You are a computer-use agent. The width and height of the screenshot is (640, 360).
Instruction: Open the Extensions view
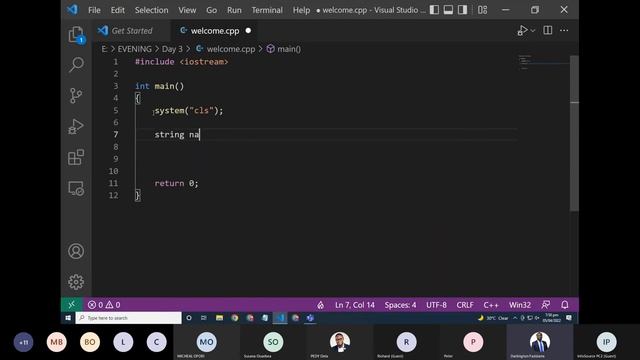pyautogui.click(x=76, y=157)
